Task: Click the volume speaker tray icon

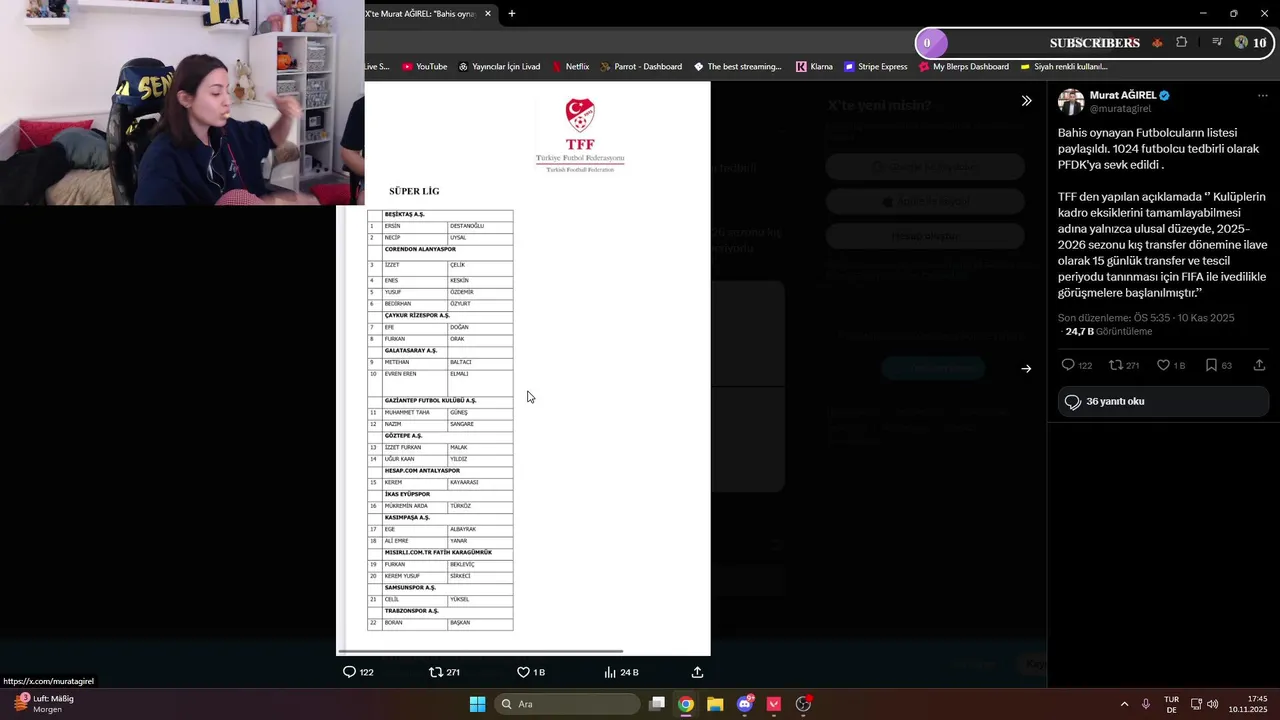Action: (1212, 704)
